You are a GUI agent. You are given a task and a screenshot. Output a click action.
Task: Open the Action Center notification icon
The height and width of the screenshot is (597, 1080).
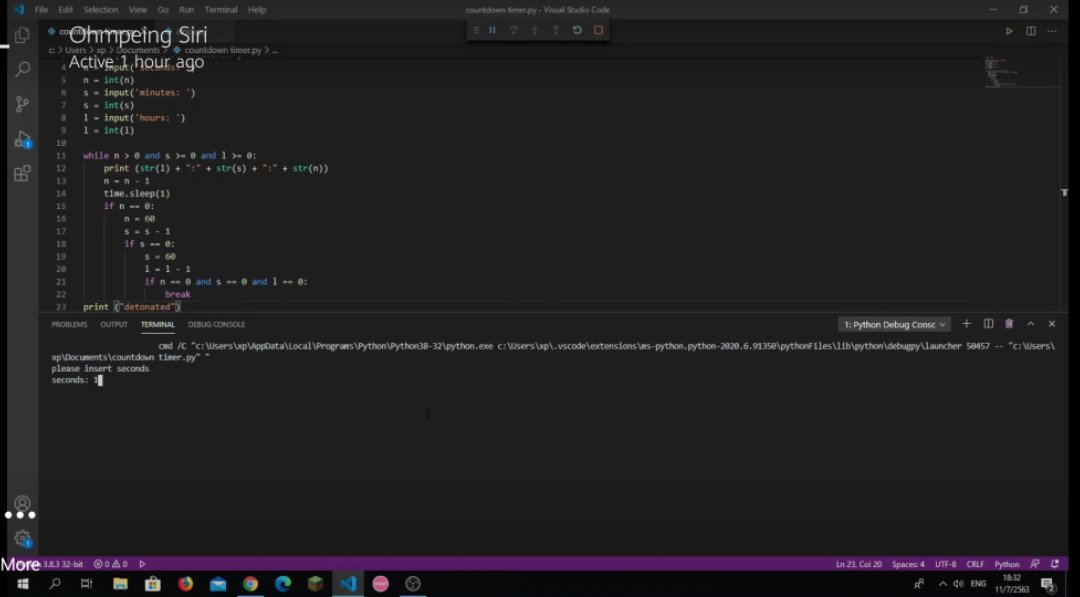pyautogui.click(x=1048, y=584)
